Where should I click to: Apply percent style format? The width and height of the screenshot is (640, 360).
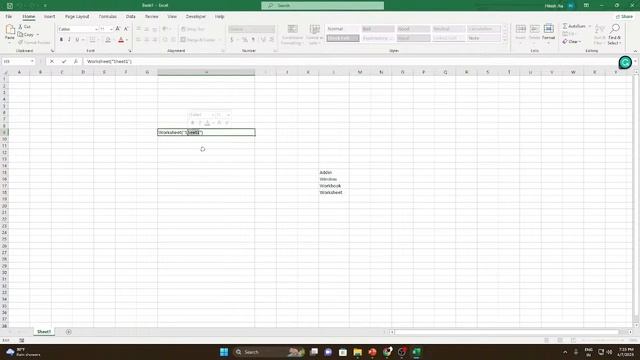click(x=244, y=40)
